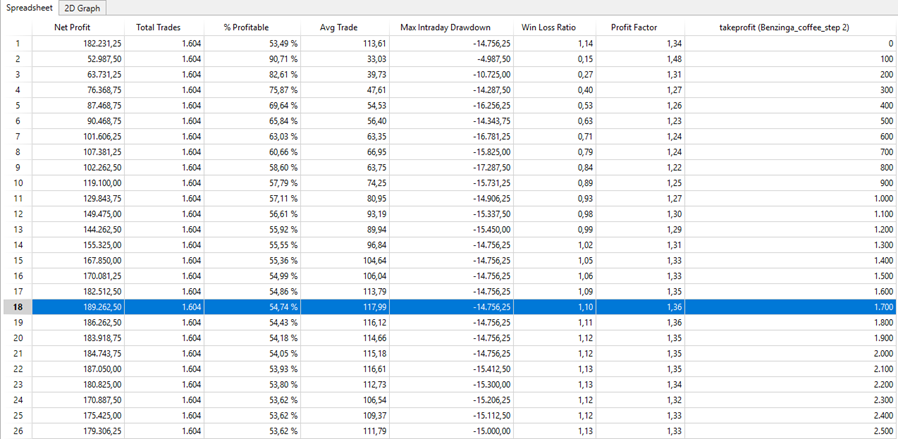
Task: Sort by Max Intraday Drawdown header
Action: (447, 28)
